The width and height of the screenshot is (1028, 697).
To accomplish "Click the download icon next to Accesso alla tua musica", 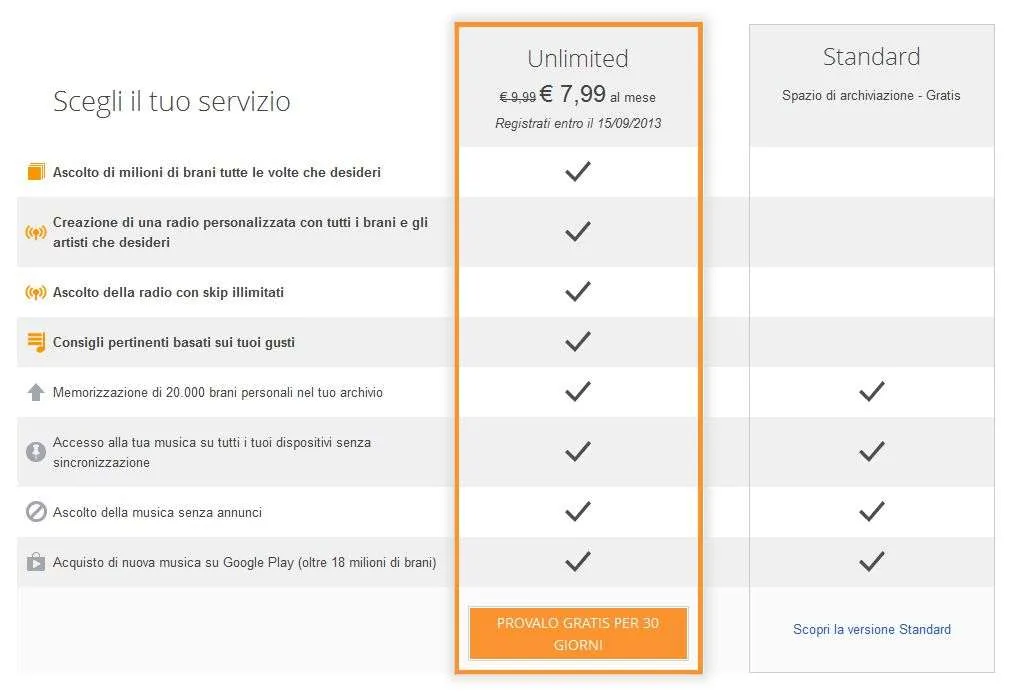I will [x=36, y=452].
